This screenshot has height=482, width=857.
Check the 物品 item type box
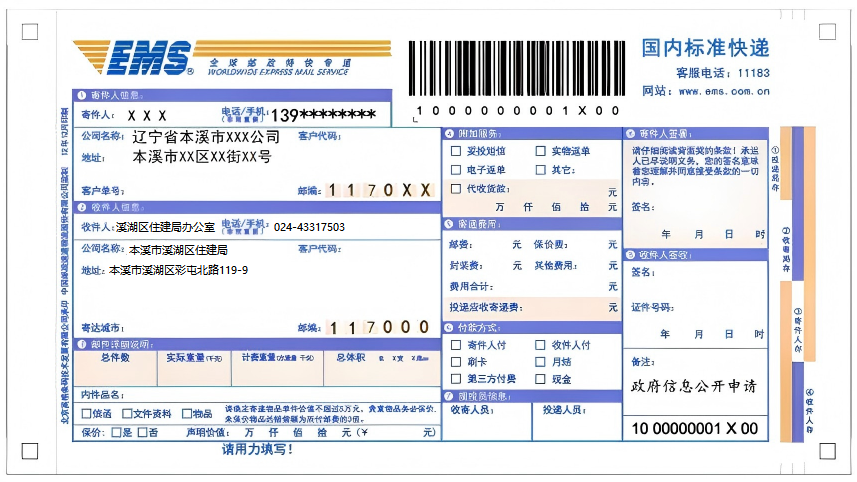187,414
